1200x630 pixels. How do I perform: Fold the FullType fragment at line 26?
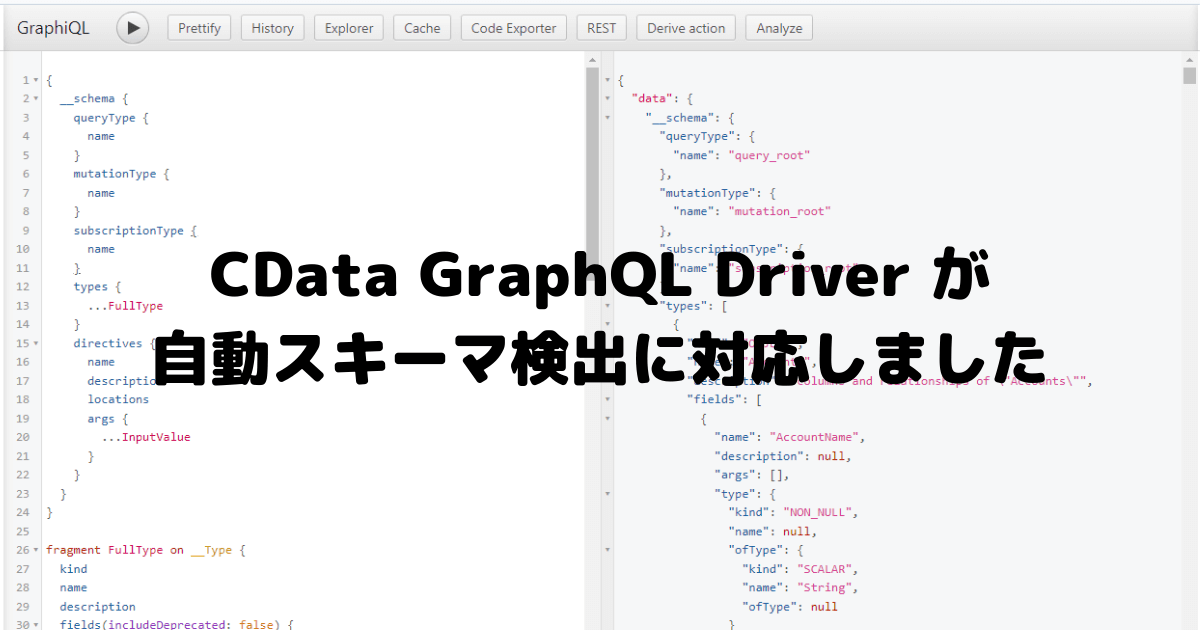point(36,550)
